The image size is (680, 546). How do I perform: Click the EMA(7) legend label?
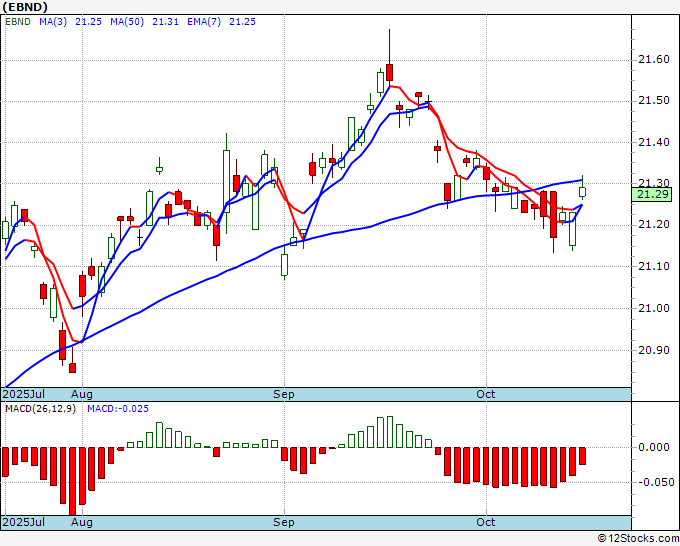point(204,21)
